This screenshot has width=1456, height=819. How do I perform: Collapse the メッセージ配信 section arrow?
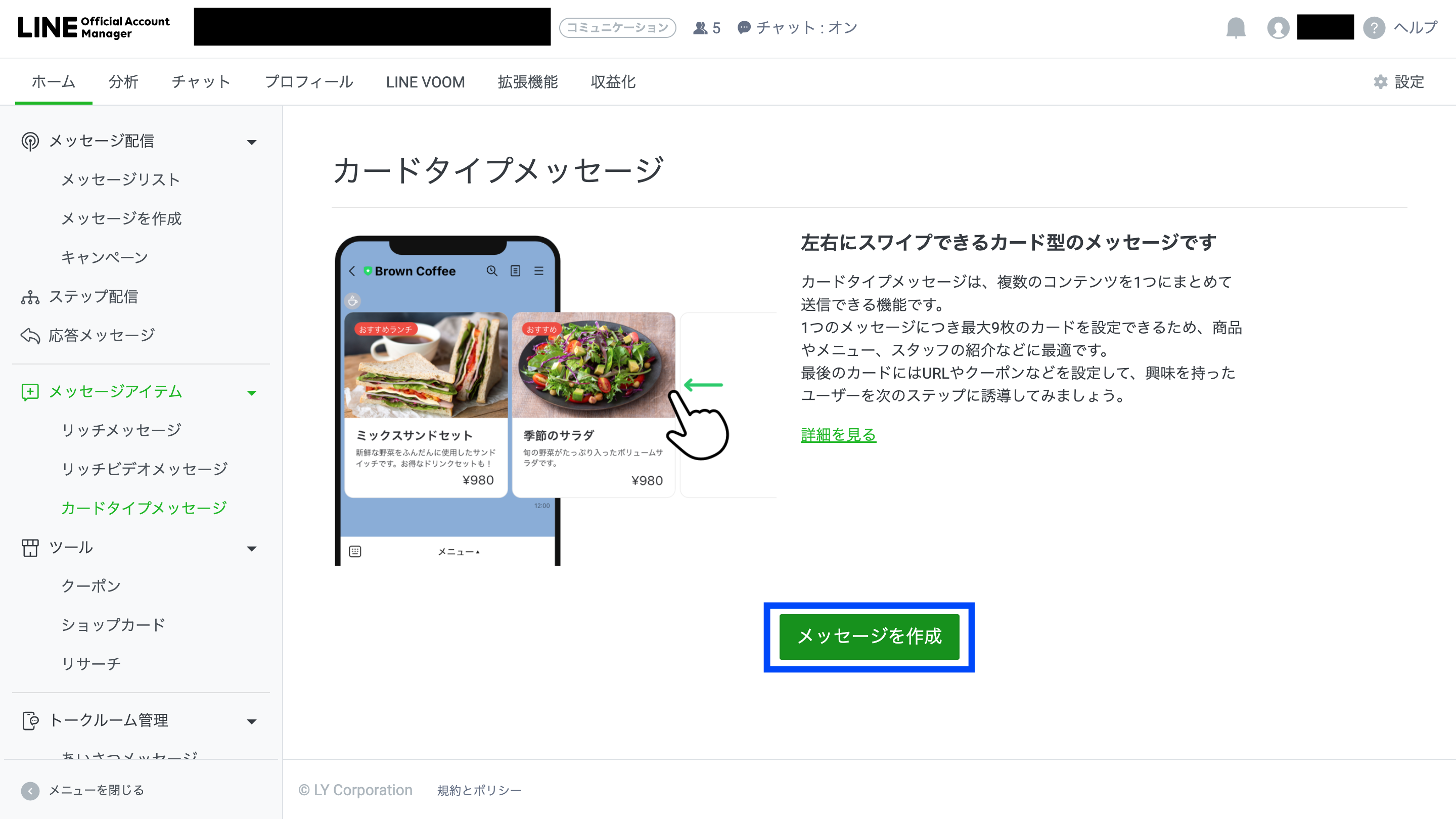click(x=252, y=142)
